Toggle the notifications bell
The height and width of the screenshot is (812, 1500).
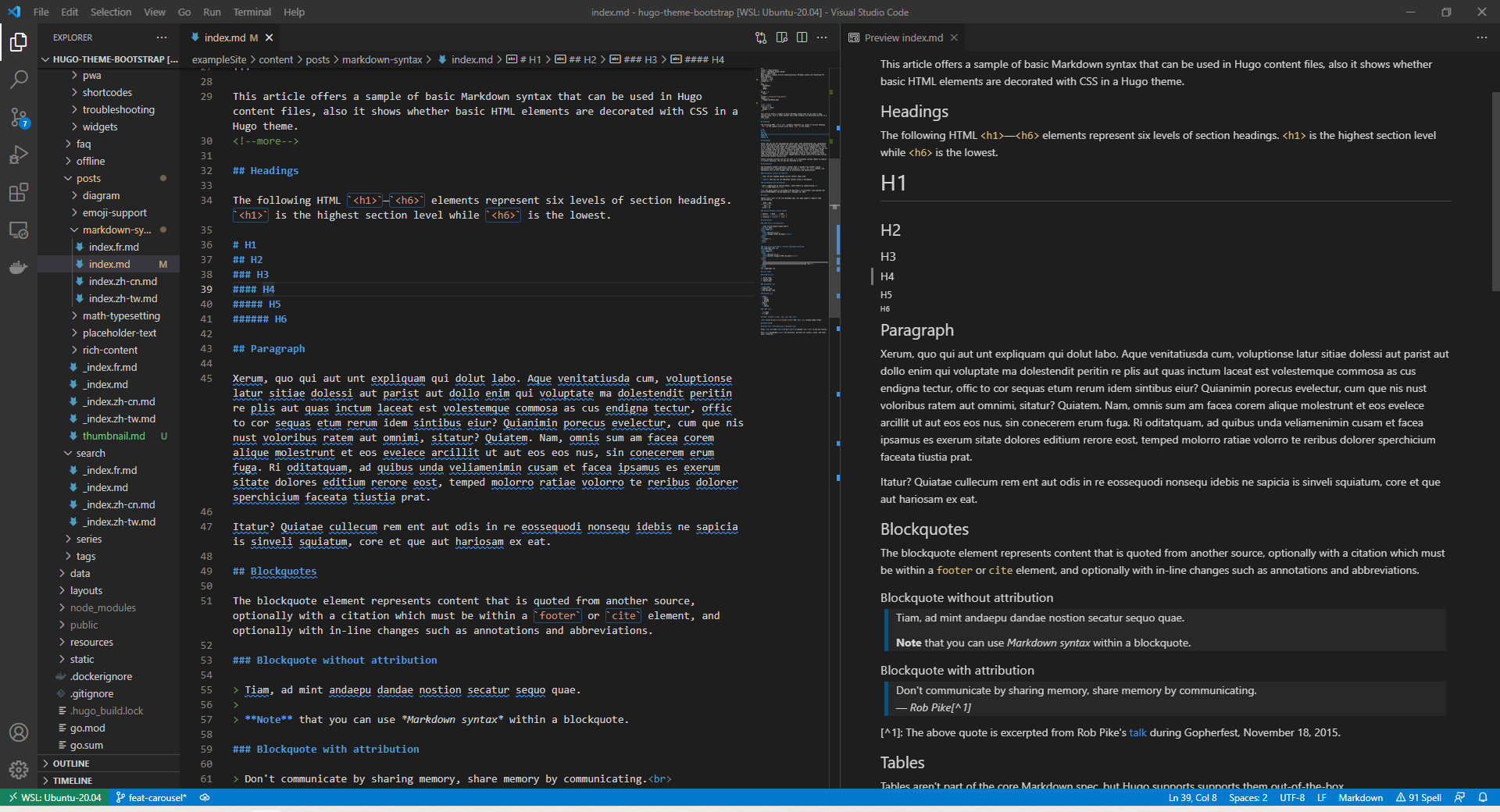click(1485, 797)
